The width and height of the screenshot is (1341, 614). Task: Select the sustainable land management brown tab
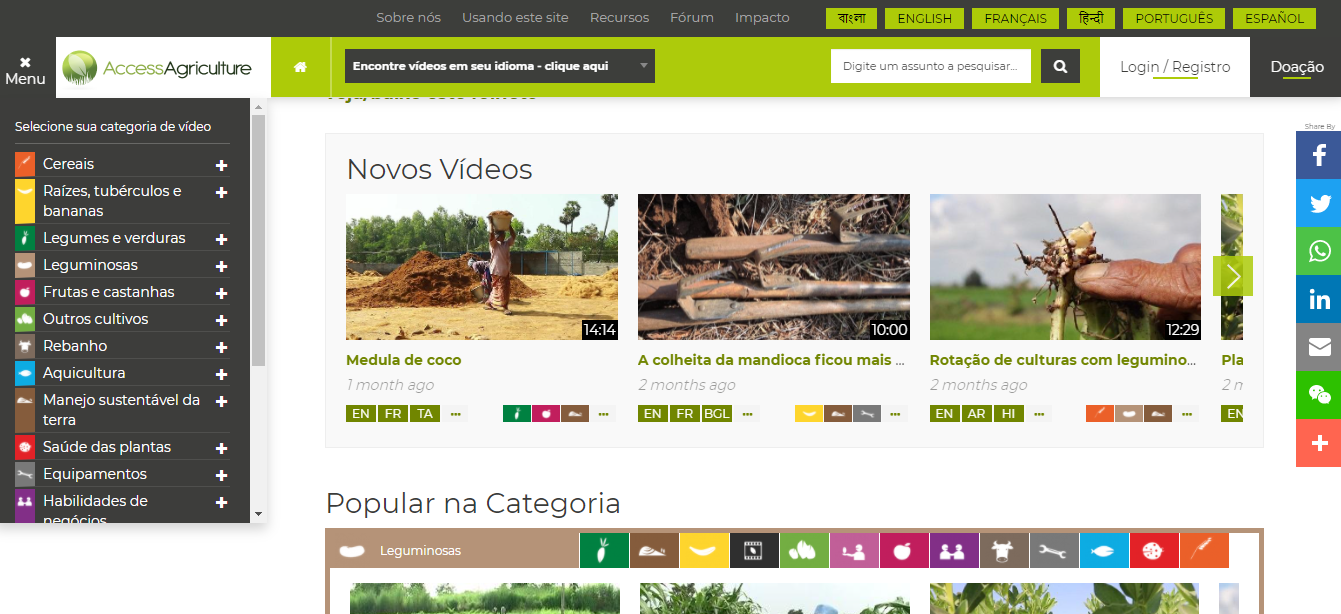point(654,551)
